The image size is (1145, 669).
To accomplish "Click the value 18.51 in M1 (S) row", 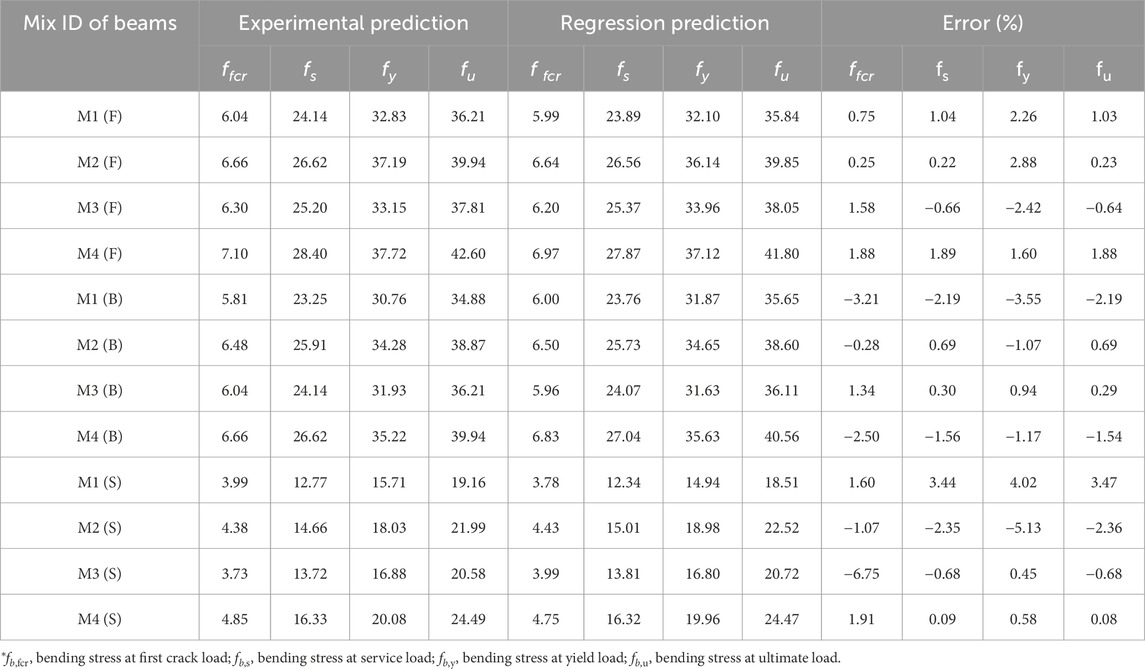I will click(x=781, y=482).
